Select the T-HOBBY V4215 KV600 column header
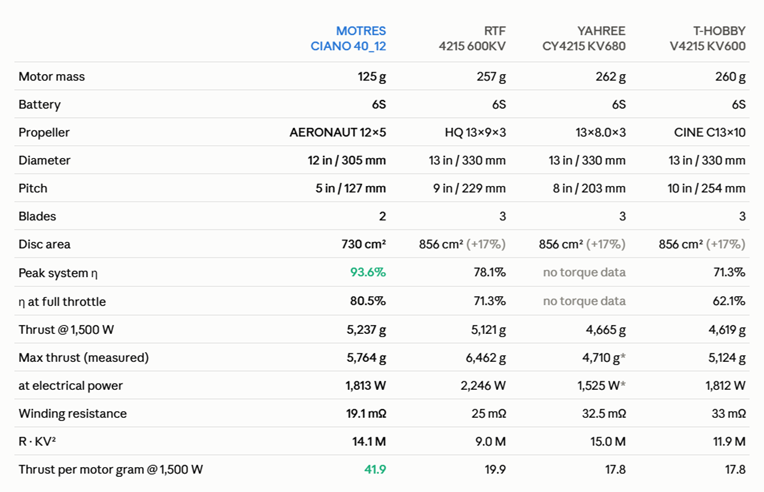This screenshot has width=764, height=492. (707, 38)
